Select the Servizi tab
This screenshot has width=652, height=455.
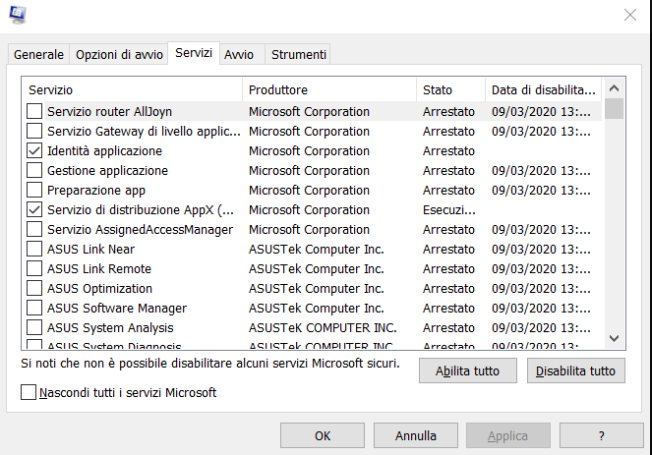tap(194, 53)
